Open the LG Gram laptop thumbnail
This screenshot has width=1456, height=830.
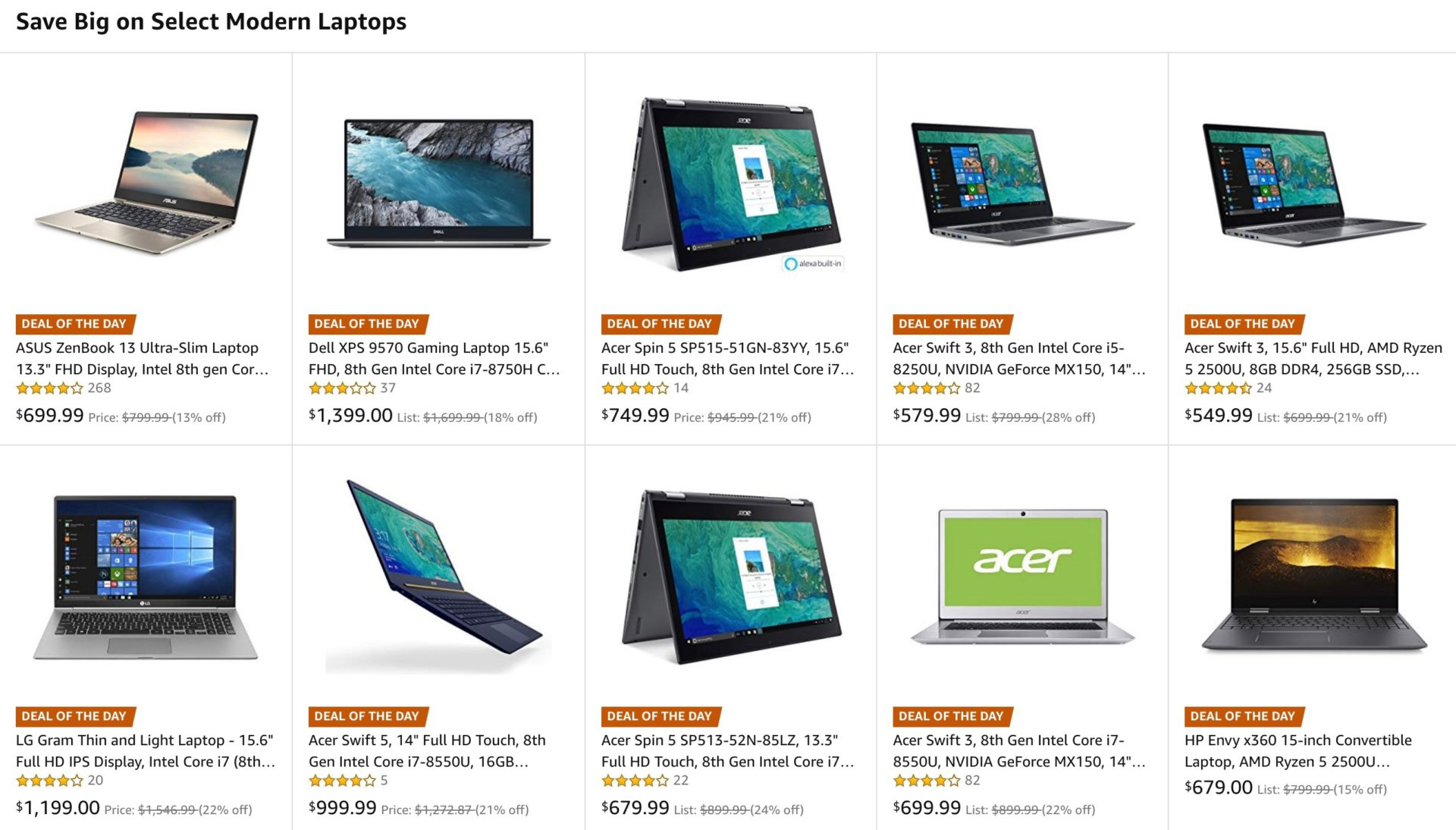click(146, 577)
